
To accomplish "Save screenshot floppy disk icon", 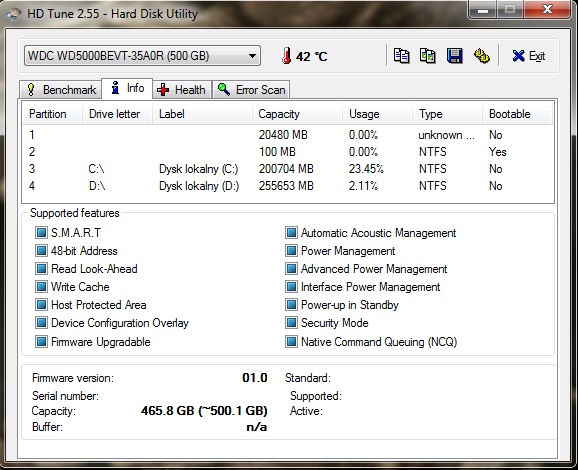I will [x=455, y=56].
